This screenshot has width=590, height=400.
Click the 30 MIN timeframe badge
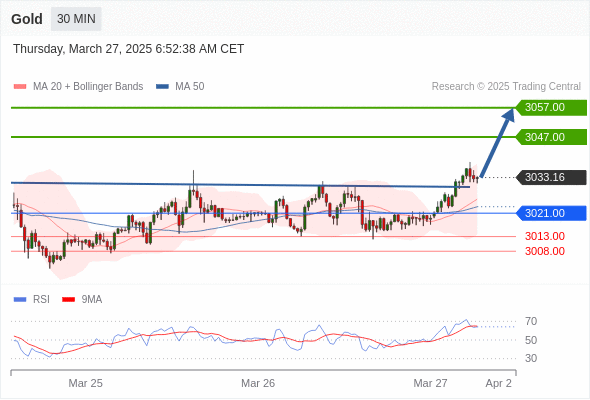[76, 18]
